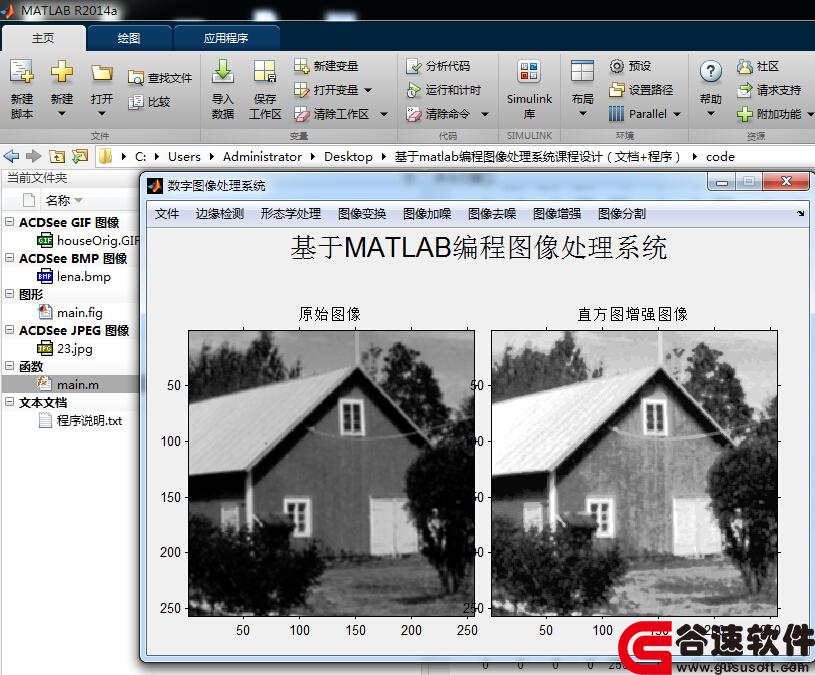Select main.fig in the file list

70,312
